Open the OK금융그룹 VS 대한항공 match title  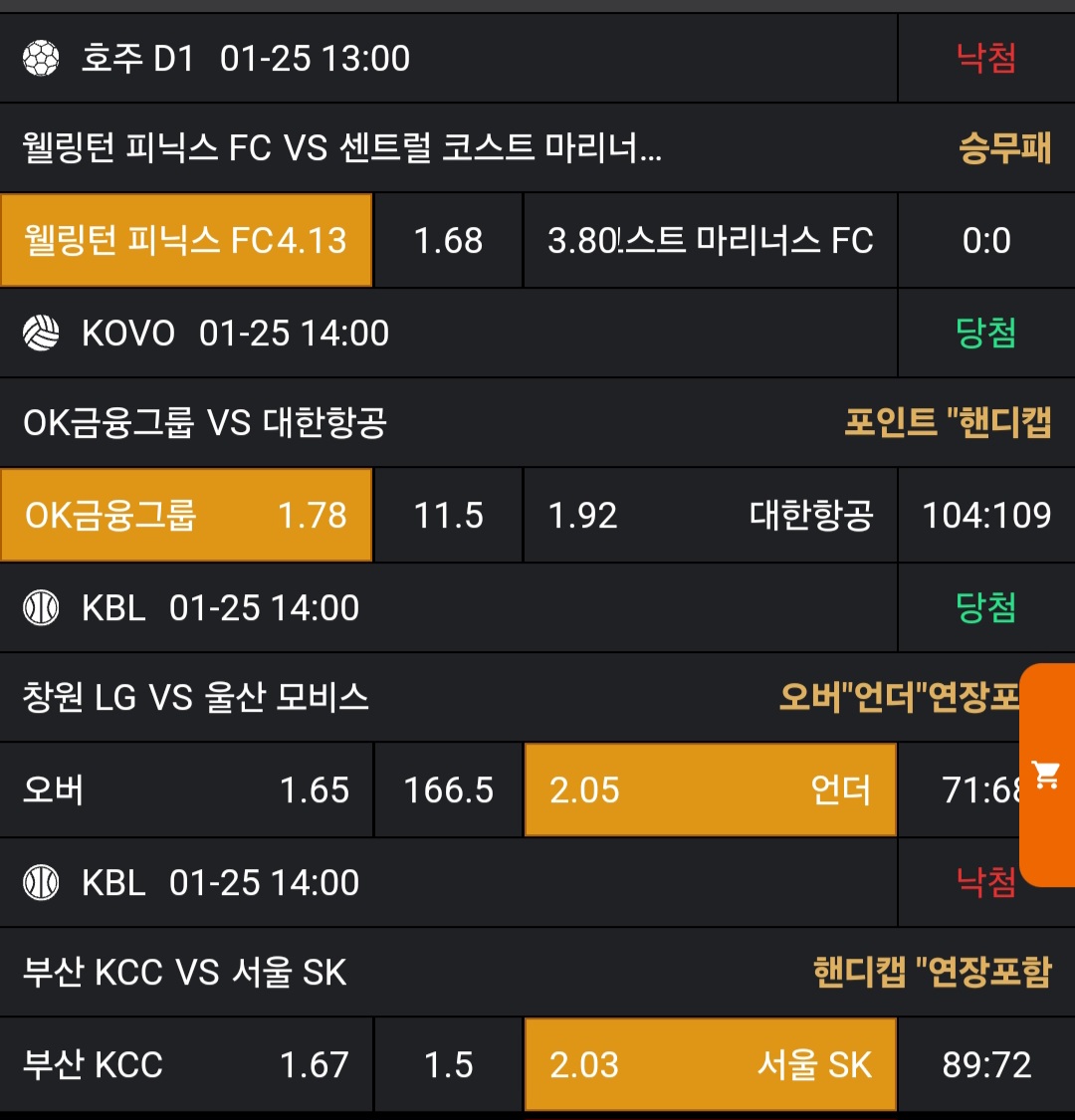tap(204, 424)
